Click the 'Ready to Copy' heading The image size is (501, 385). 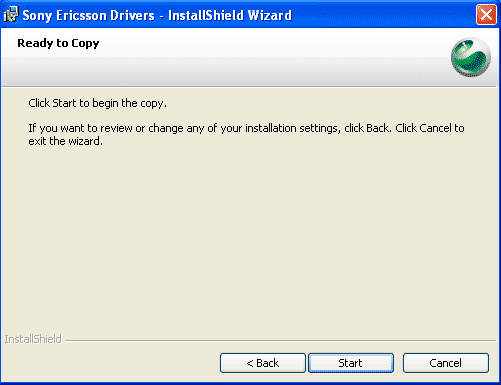[58, 43]
